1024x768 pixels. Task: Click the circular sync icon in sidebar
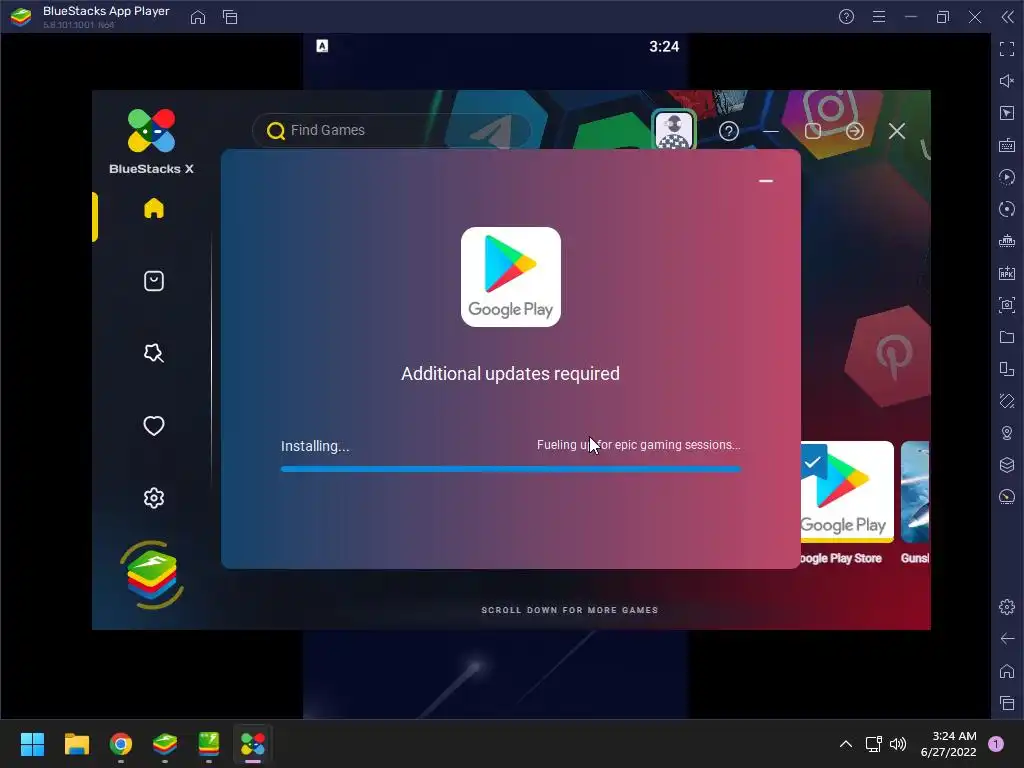[1007, 209]
